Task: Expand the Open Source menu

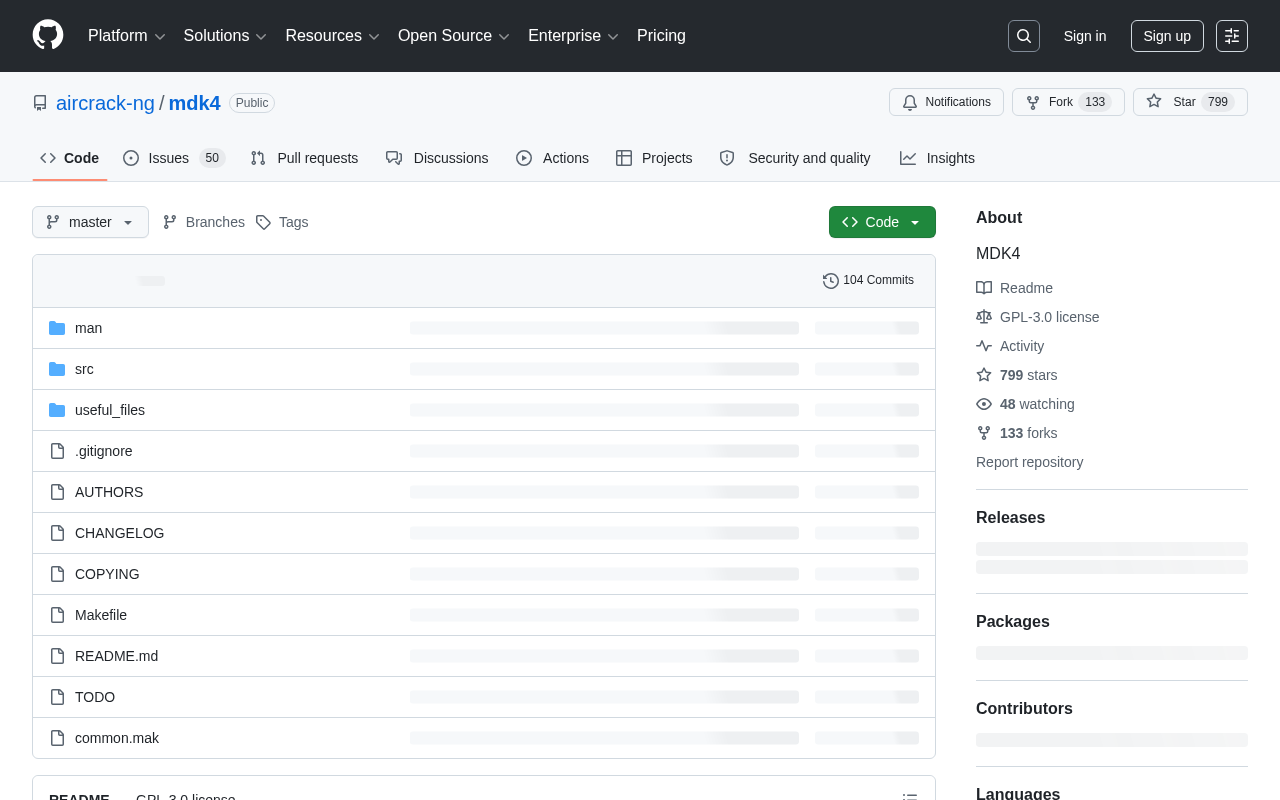Action: tap(454, 36)
